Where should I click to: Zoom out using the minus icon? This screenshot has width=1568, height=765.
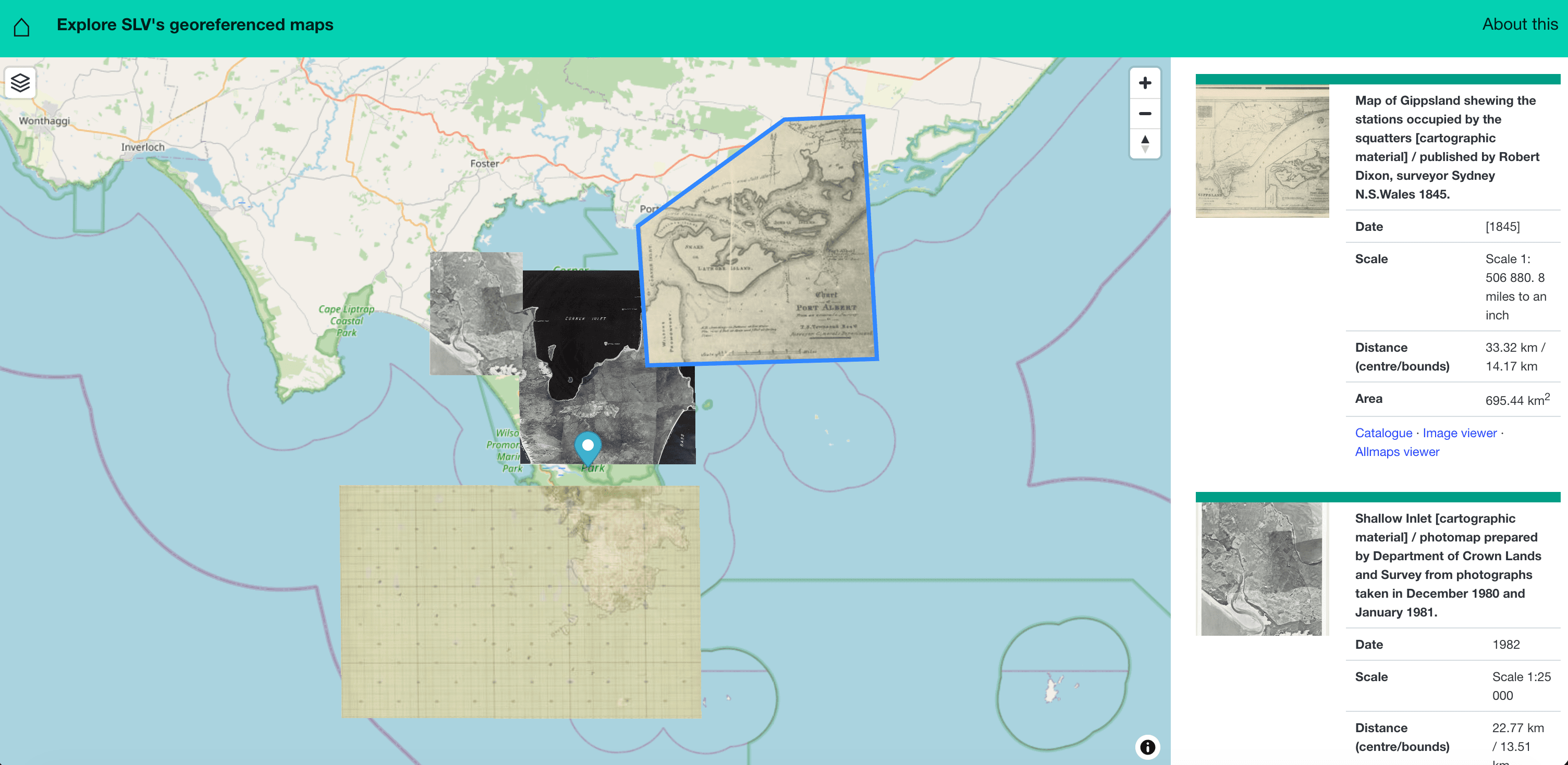click(x=1144, y=114)
